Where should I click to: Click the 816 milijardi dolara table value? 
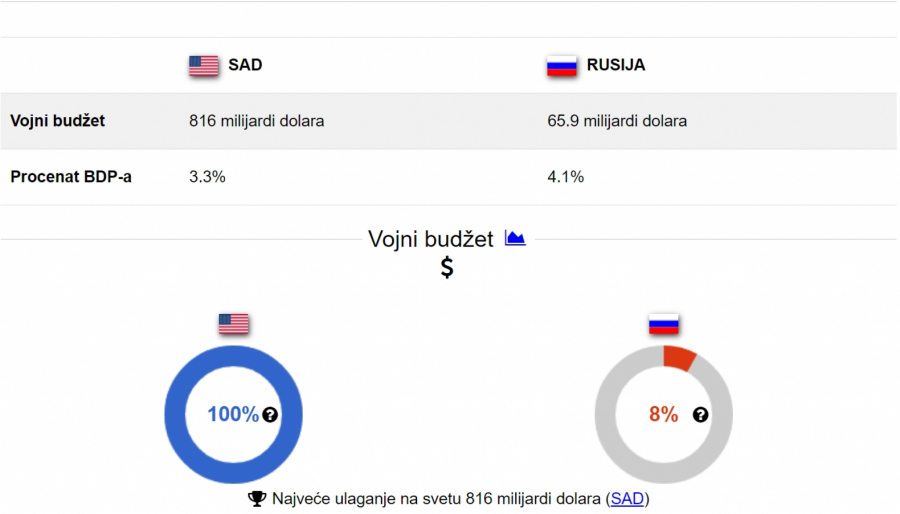point(257,121)
